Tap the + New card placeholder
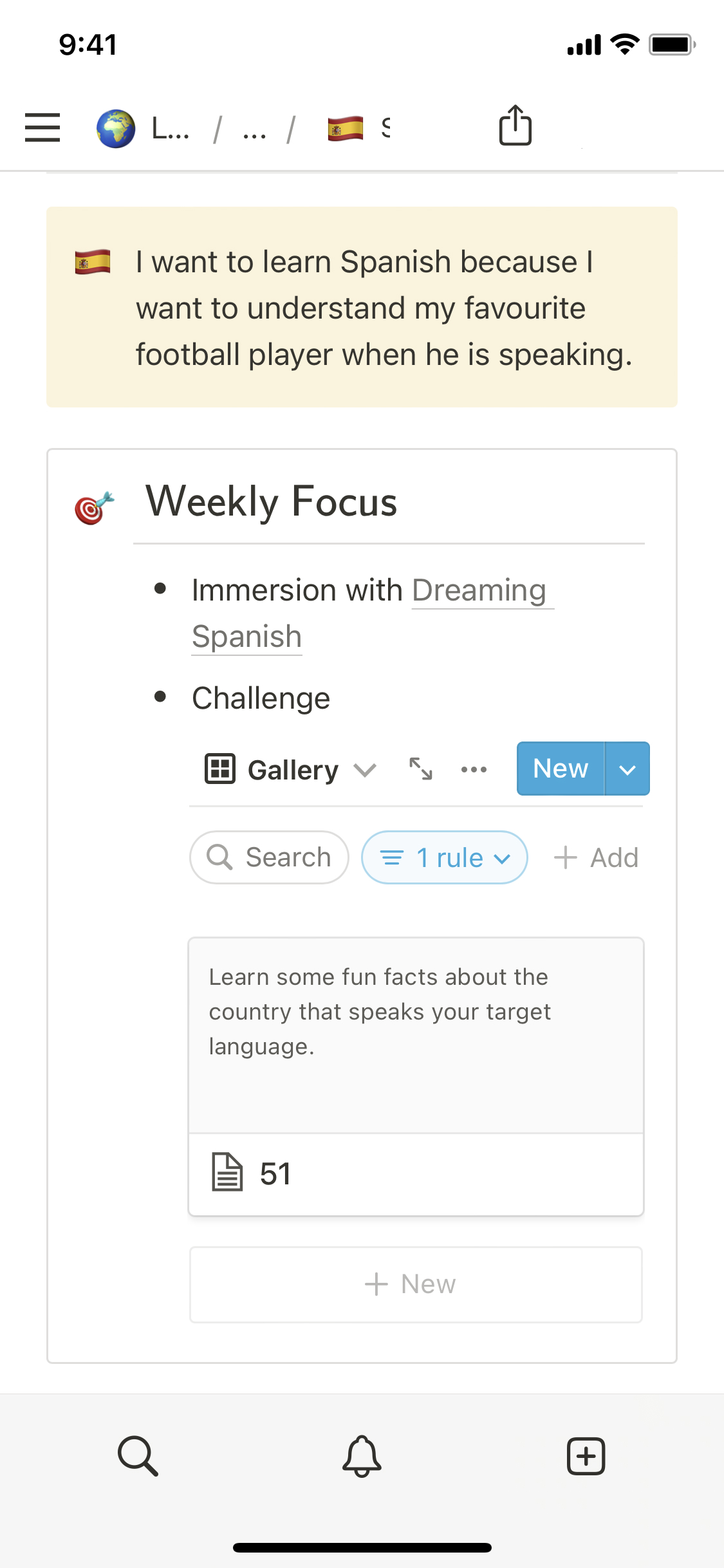724x1568 pixels. (416, 1284)
